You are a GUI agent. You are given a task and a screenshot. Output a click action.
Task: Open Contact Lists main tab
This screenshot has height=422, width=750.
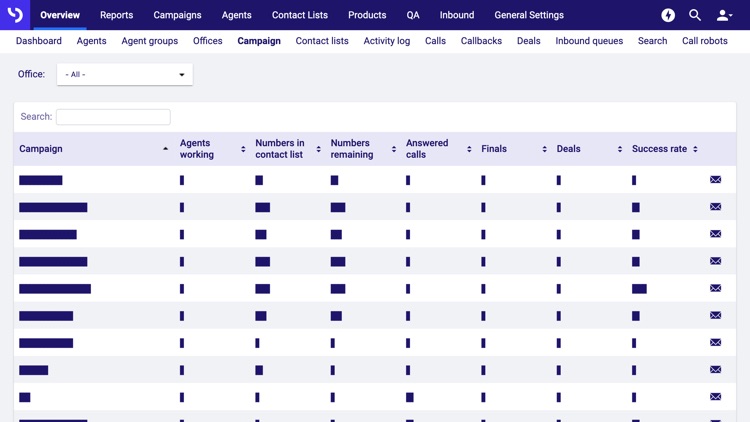point(300,15)
